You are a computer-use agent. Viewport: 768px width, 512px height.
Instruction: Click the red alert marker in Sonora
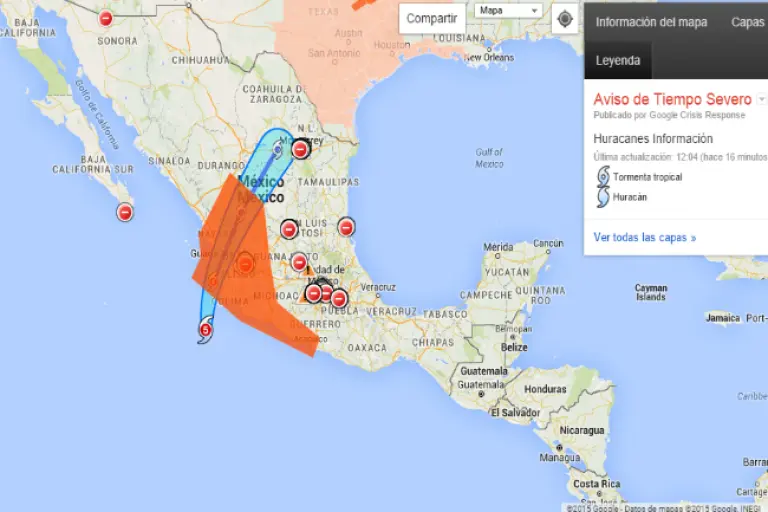[x=105, y=17]
